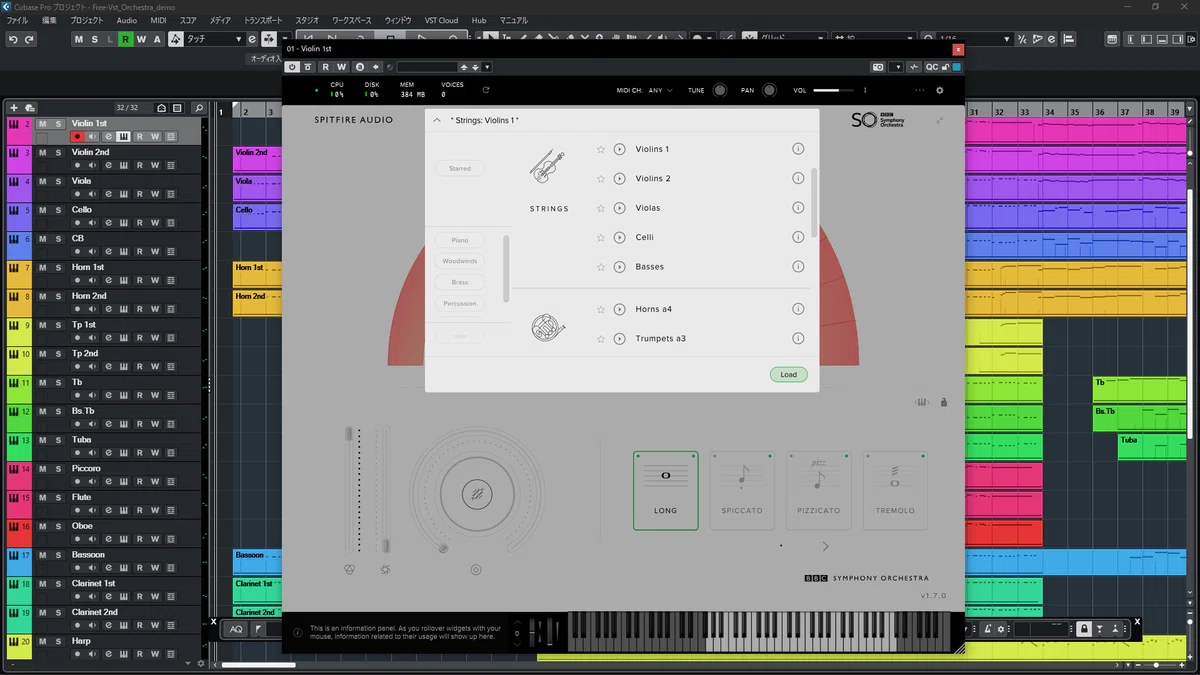Preview play Trumpets a3 preset

(x=619, y=338)
